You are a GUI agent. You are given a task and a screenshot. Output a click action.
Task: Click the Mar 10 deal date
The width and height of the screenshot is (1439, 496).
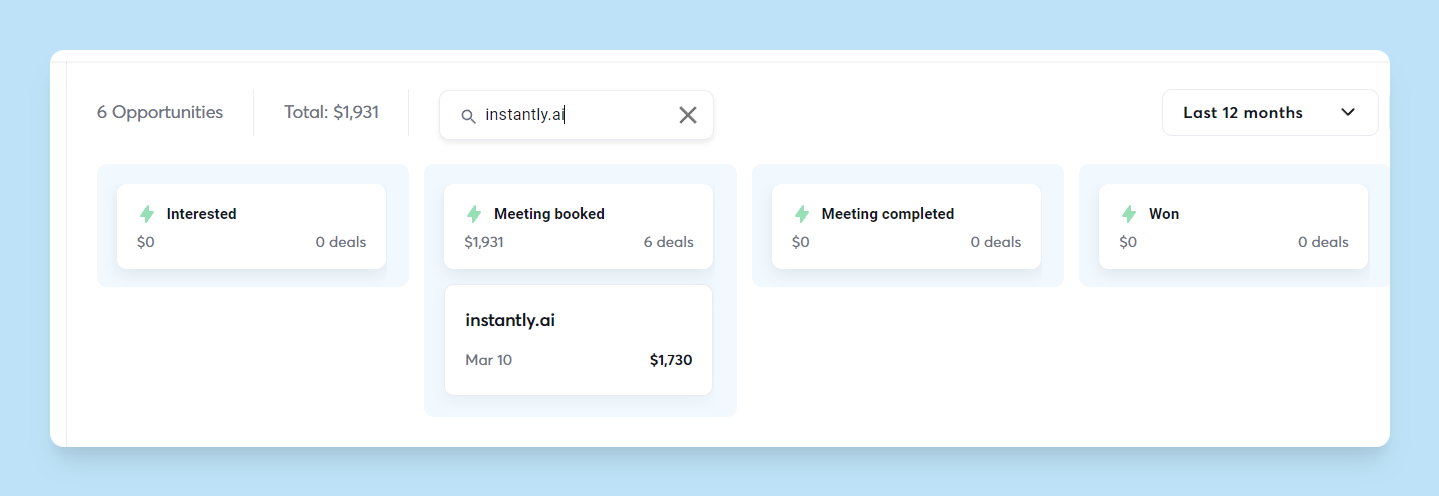(x=488, y=360)
